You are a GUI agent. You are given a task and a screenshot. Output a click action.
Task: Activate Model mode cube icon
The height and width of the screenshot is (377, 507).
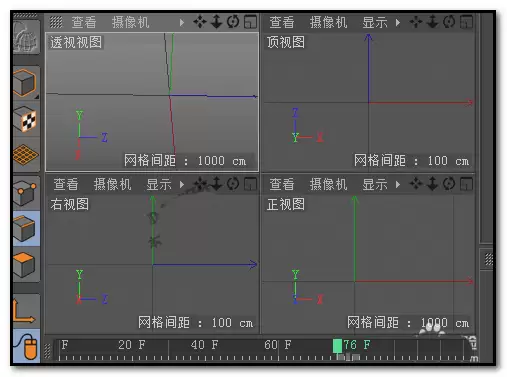click(26, 83)
